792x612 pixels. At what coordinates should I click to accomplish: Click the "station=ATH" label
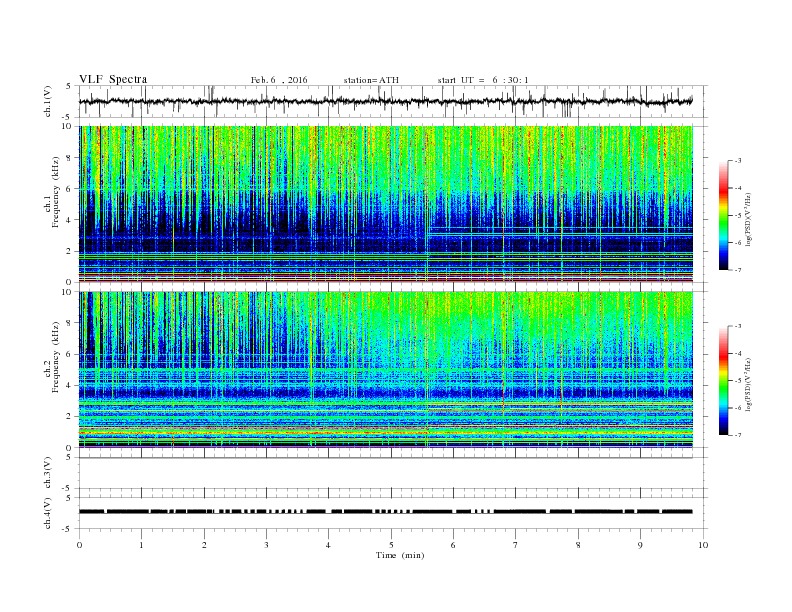pos(371,80)
